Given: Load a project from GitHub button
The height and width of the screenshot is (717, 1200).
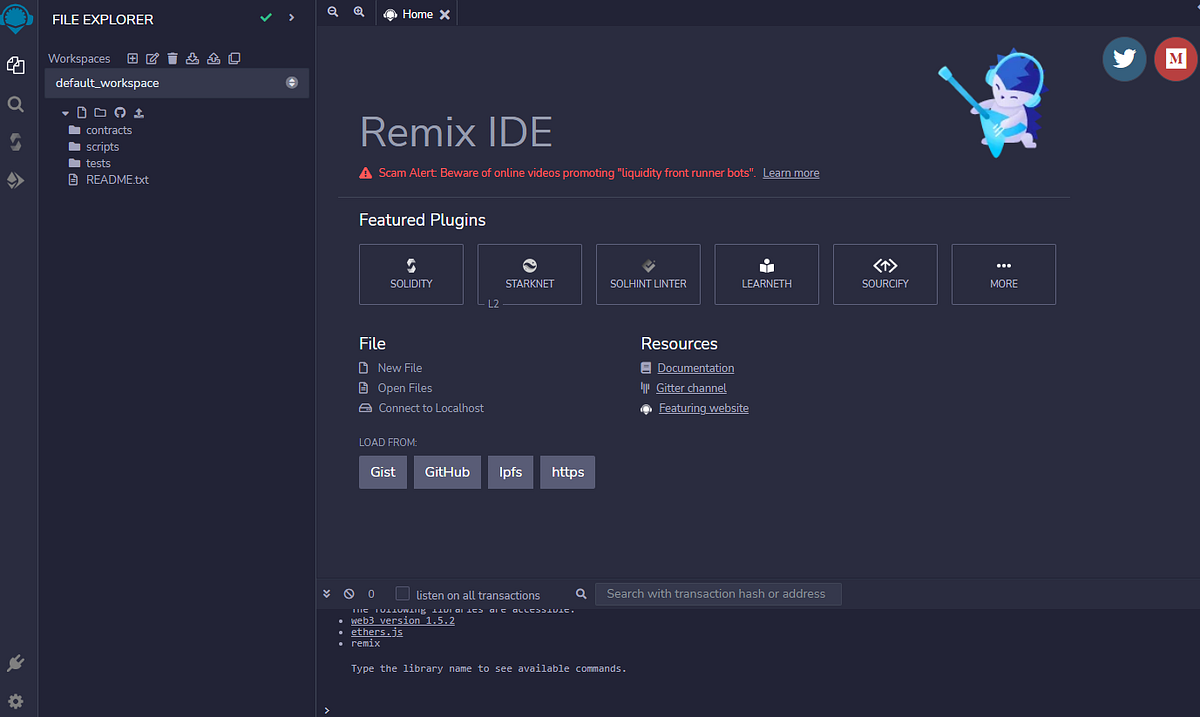Looking at the screenshot, I should tap(447, 472).
